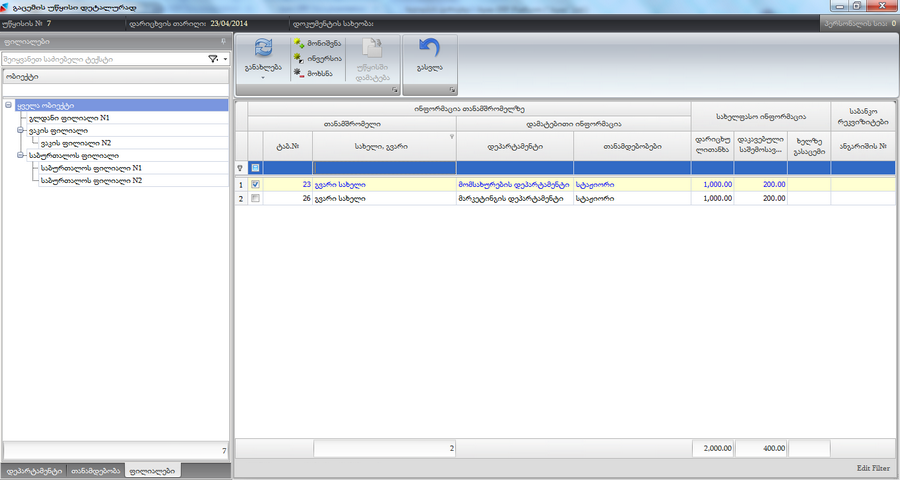Open the dropdown arrow under განახლება
This screenshot has width=900, height=480.
coord(263,77)
